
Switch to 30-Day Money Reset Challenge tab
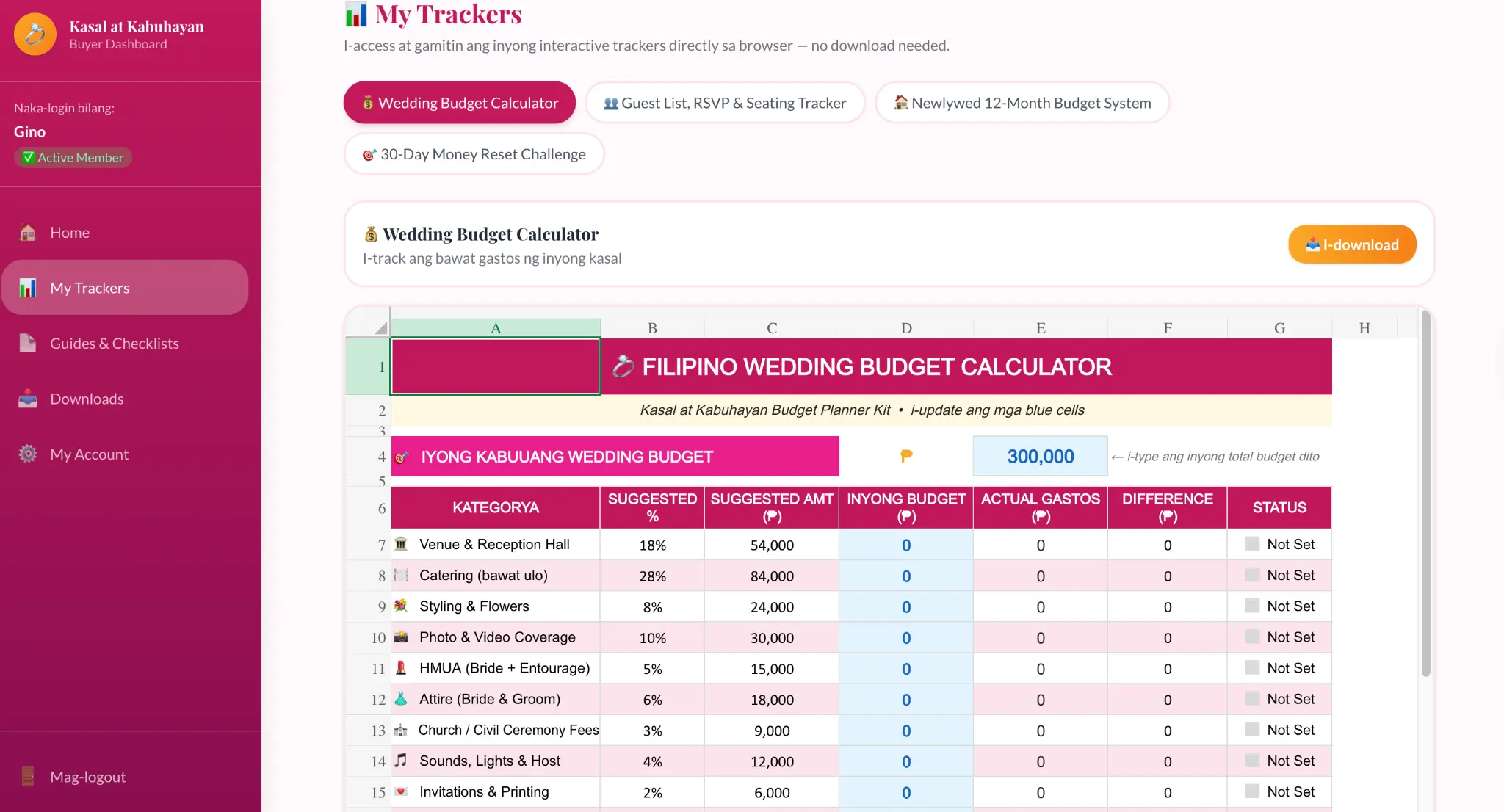[474, 154]
